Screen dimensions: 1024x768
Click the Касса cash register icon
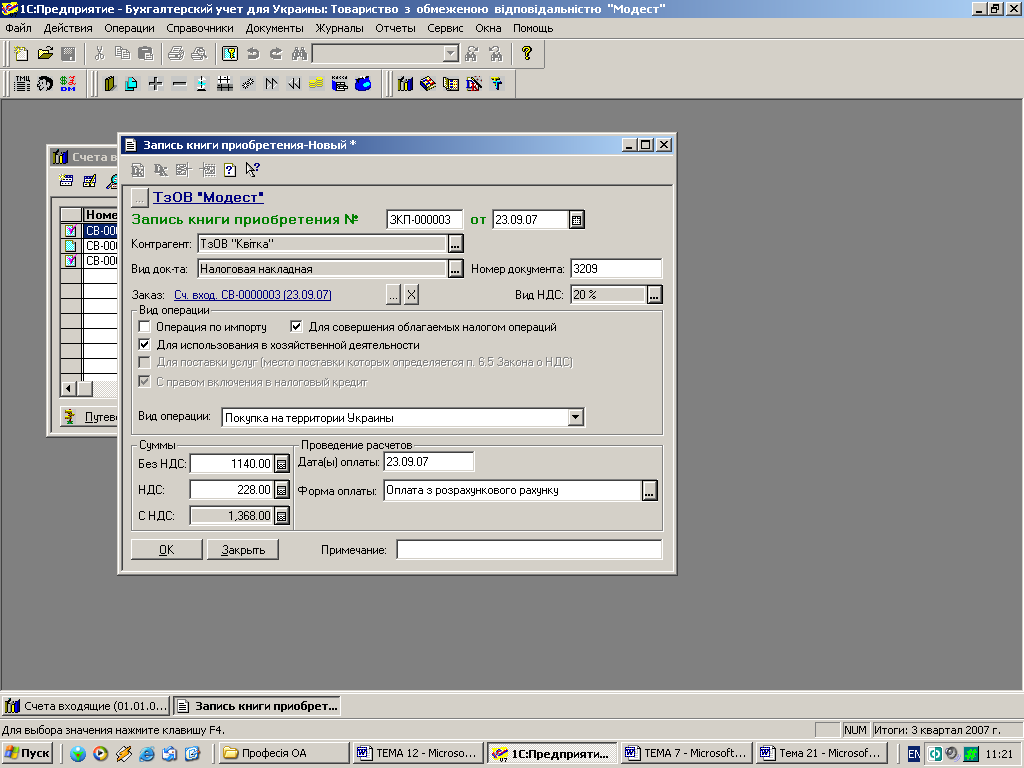pyautogui.click(x=340, y=84)
